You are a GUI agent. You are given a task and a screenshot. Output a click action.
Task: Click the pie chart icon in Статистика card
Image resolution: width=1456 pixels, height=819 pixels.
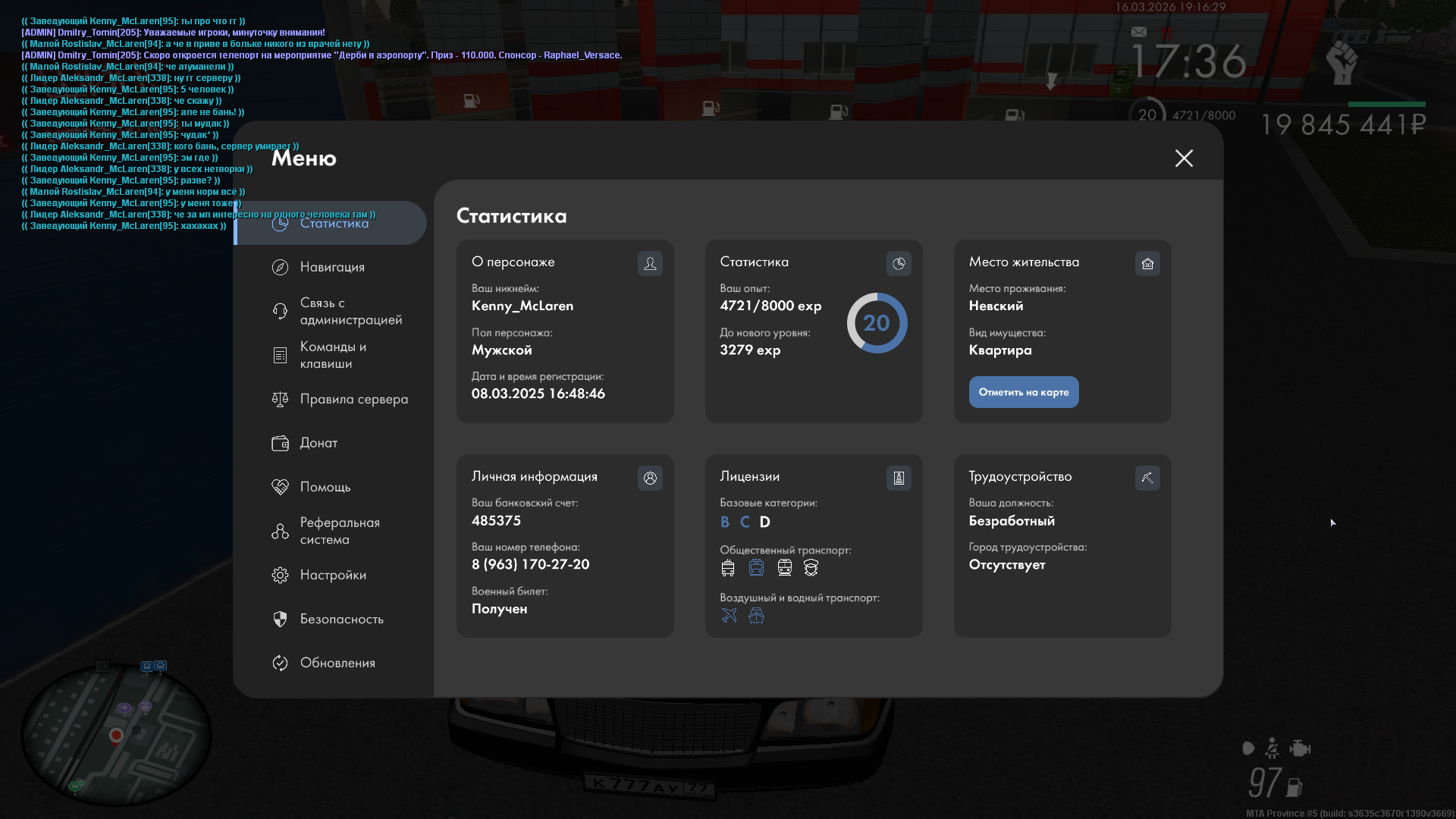899,263
